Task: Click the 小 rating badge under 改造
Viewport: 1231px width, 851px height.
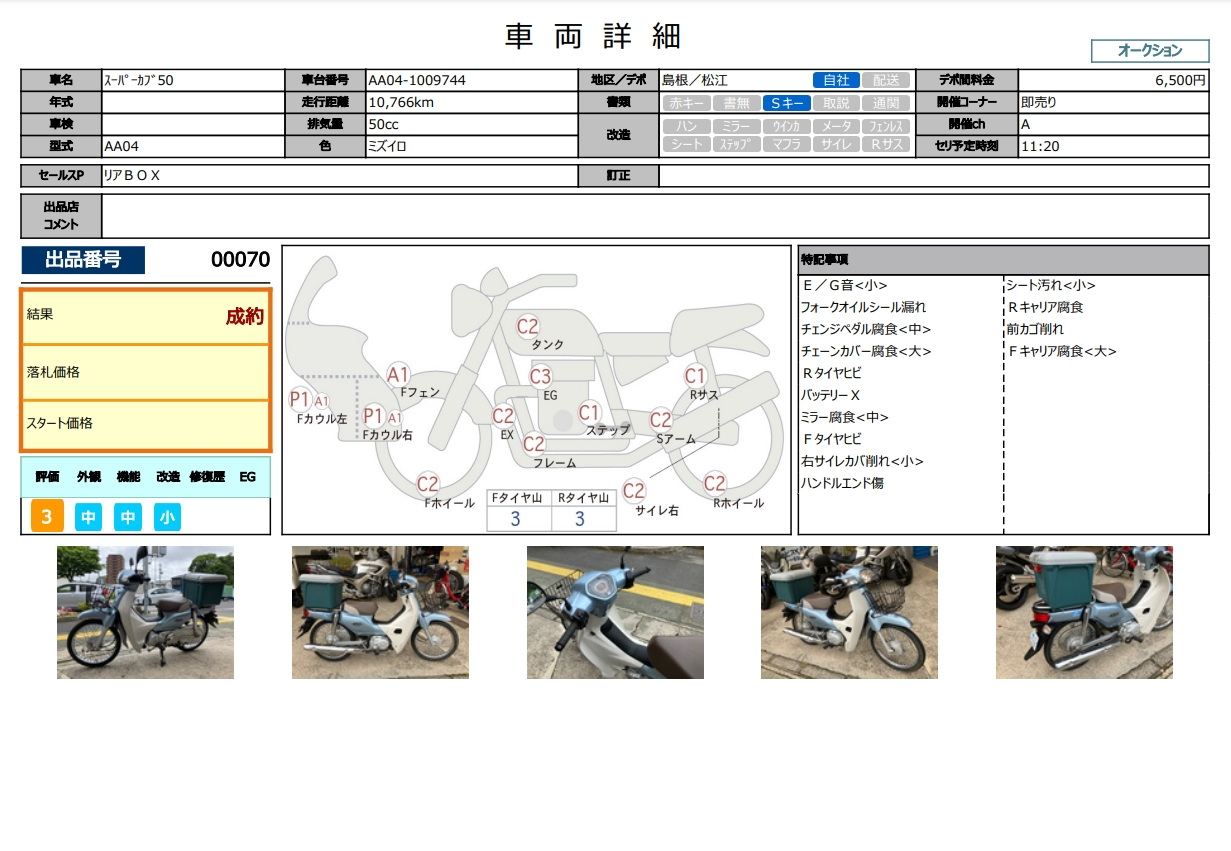Action: (x=167, y=517)
